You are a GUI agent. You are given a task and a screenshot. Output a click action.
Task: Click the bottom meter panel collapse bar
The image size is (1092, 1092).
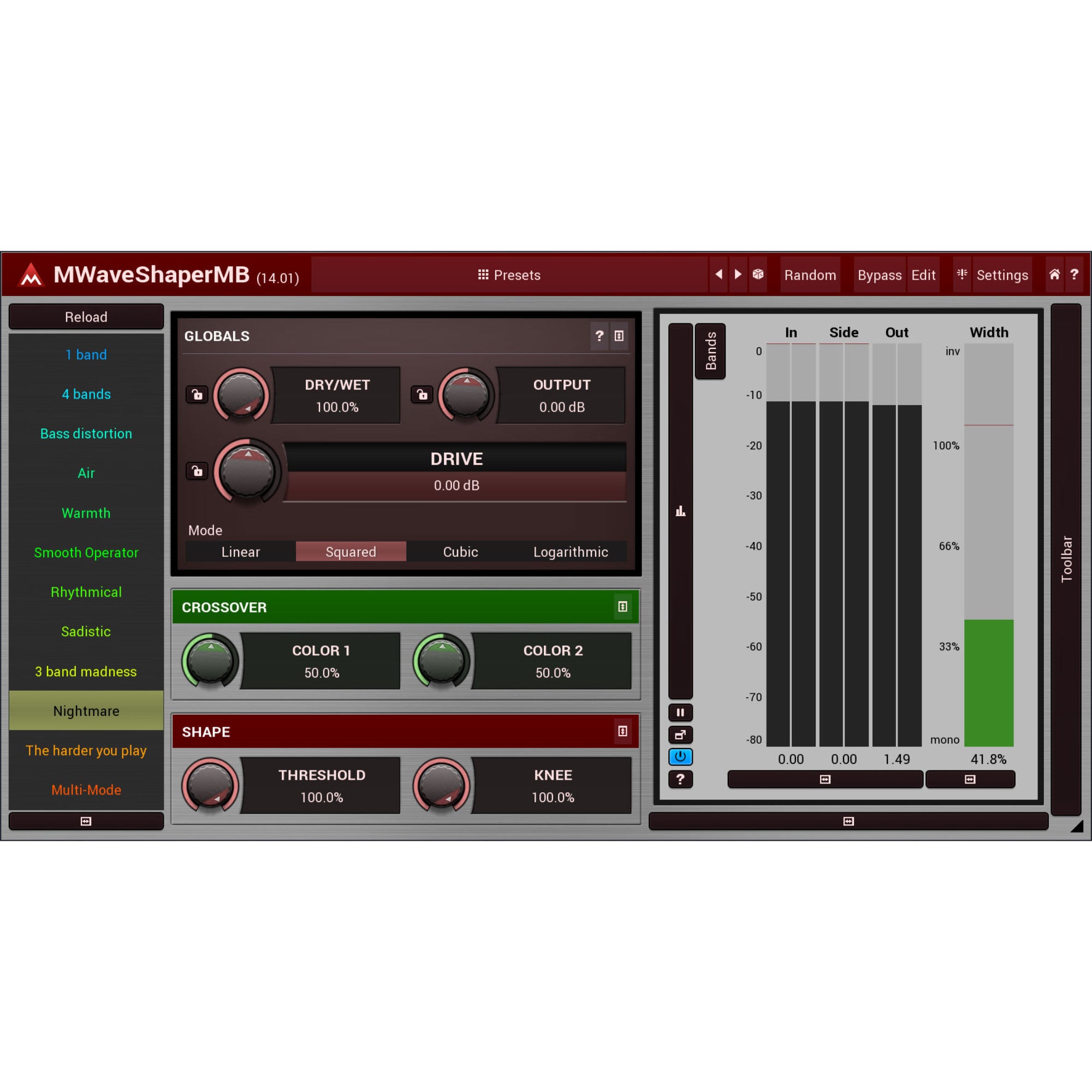pyautogui.click(x=848, y=821)
